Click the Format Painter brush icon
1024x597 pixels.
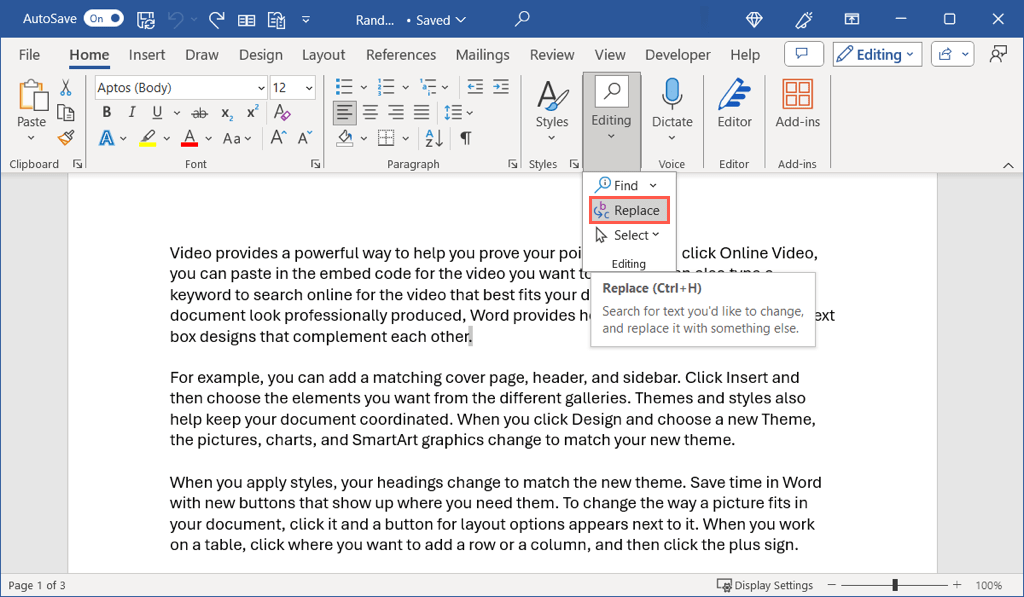pyautogui.click(x=66, y=138)
